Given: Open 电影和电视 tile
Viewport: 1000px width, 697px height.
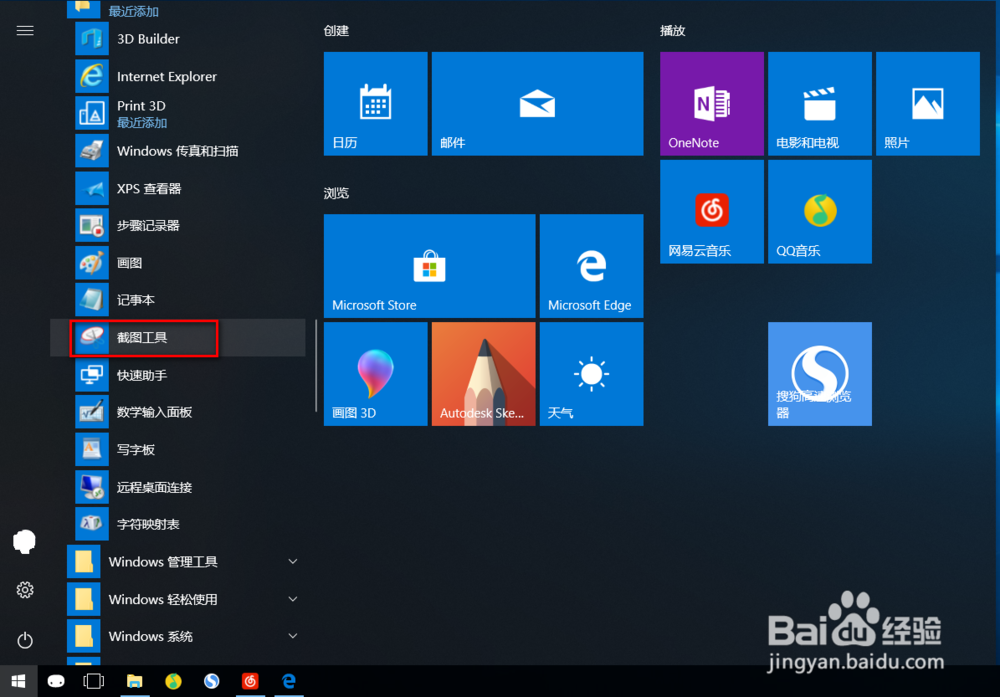Looking at the screenshot, I should pos(820,104).
